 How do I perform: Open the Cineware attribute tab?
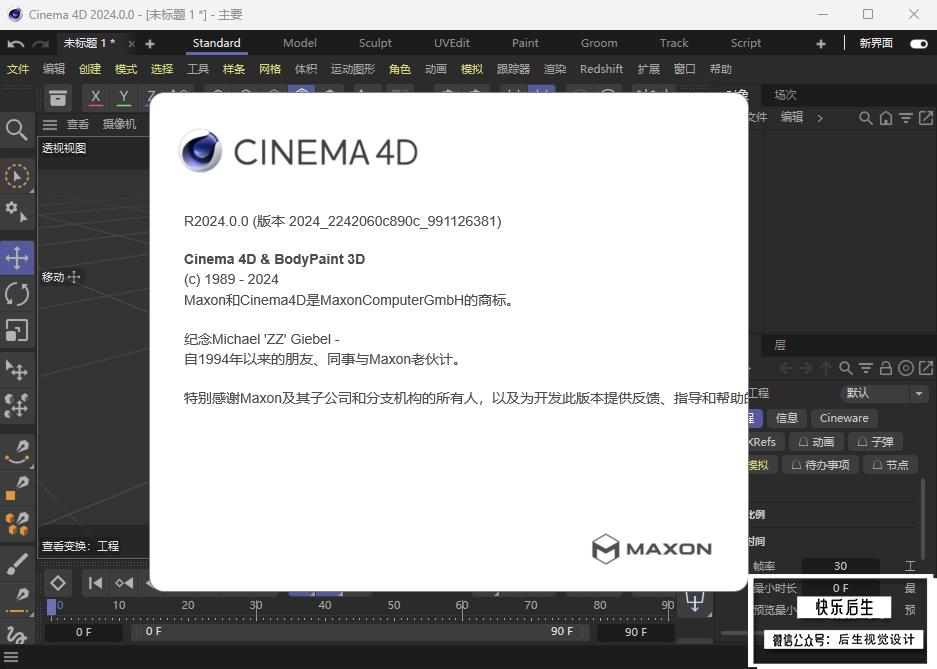844,418
